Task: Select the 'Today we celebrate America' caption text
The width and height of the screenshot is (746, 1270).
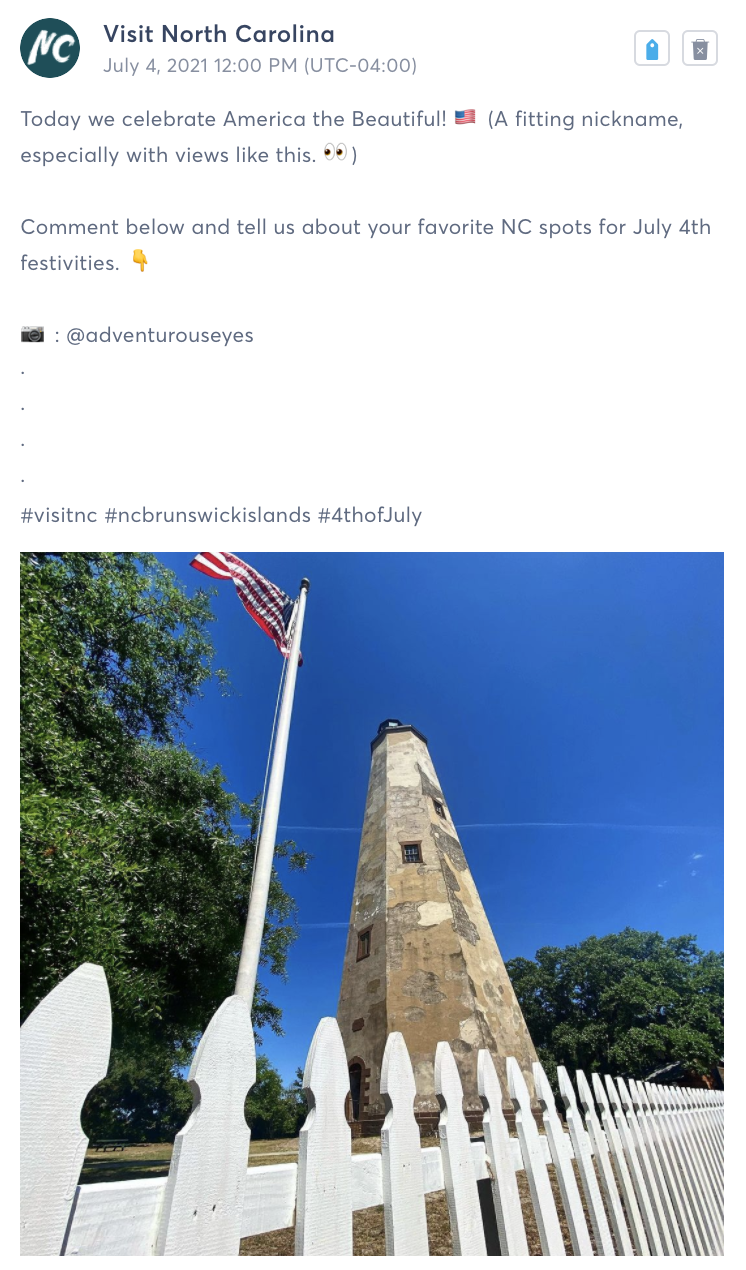Action: (234, 119)
